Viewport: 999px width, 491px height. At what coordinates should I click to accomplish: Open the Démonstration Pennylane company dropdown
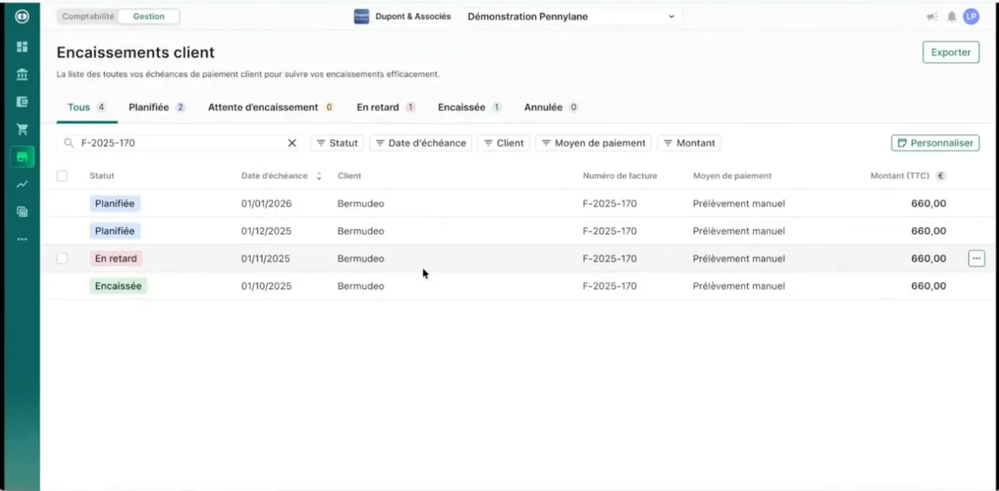pos(572,17)
